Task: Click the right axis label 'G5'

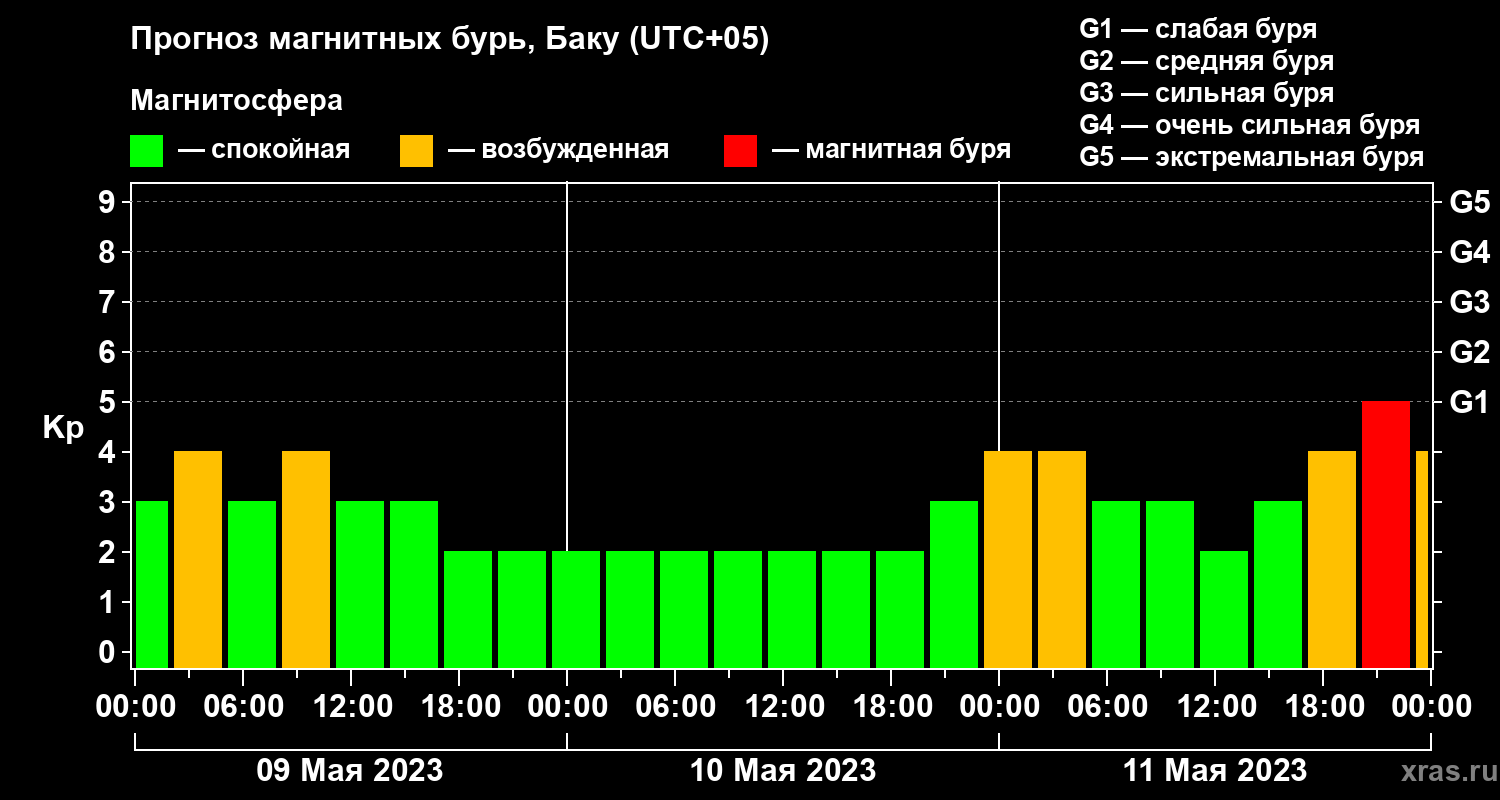Action: (1470, 202)
